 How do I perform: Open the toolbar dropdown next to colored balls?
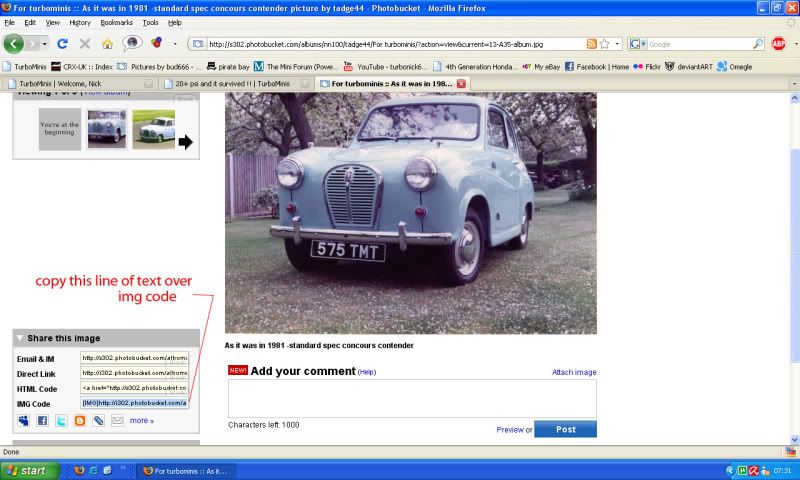pos(175,44)
